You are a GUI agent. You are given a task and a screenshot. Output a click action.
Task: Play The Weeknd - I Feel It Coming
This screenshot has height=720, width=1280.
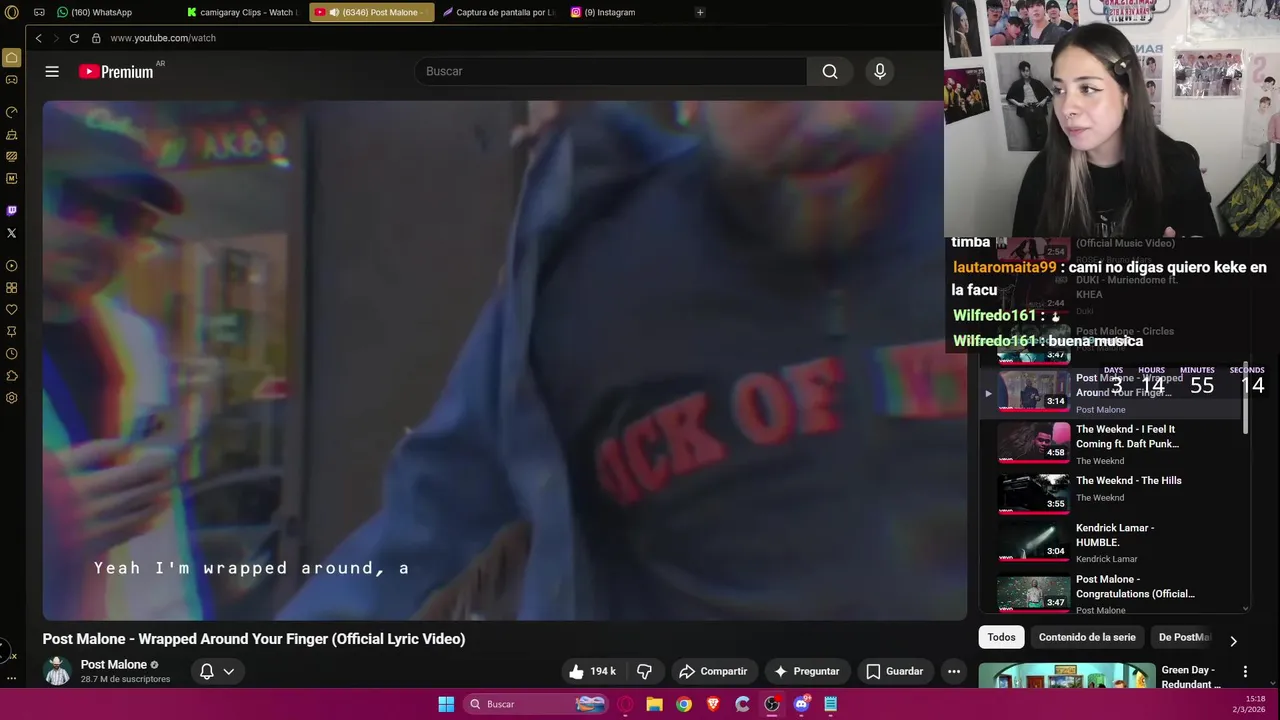click(x=1110, y=444)
